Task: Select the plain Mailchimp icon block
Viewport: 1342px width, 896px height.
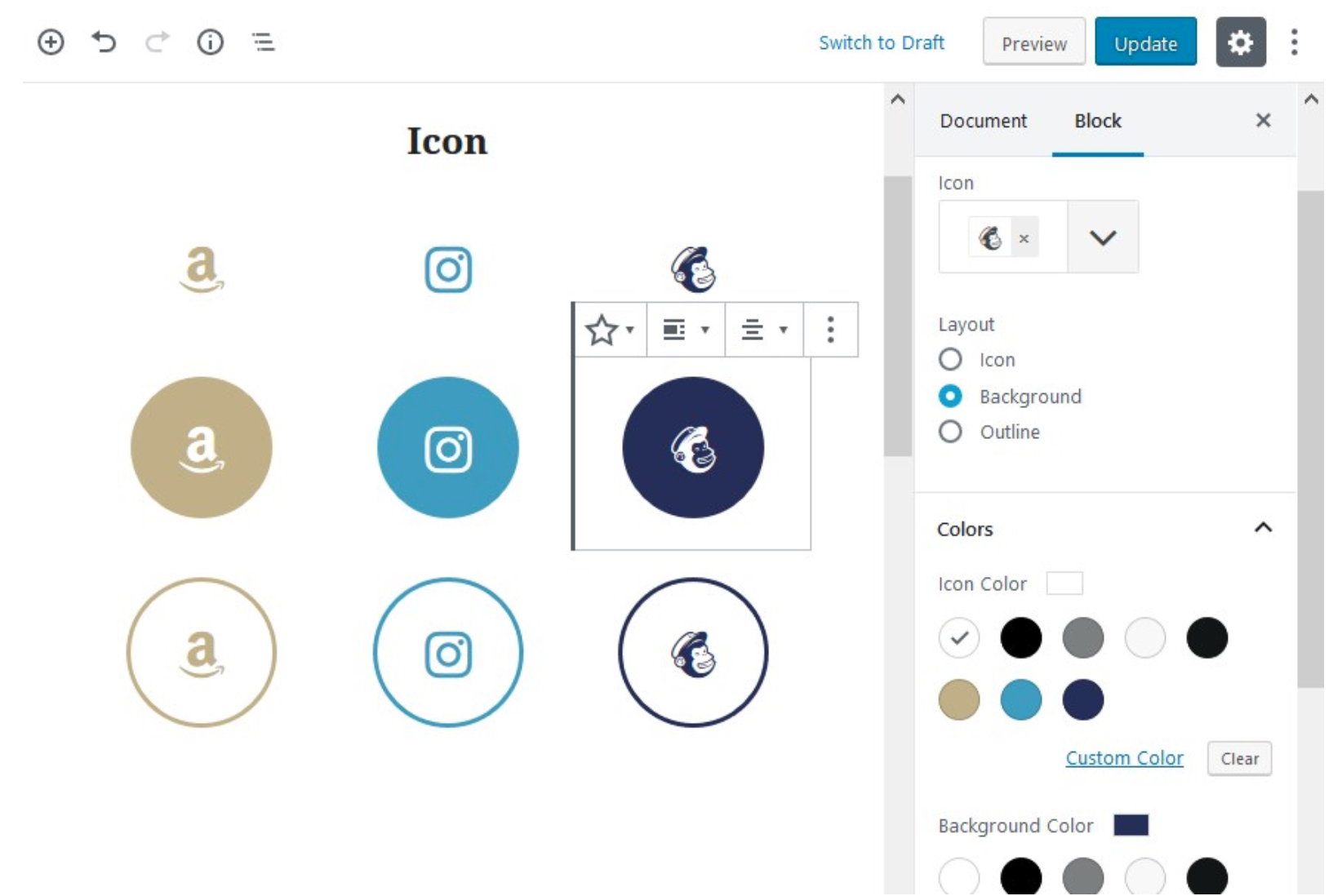Action: tap(694, 269)
